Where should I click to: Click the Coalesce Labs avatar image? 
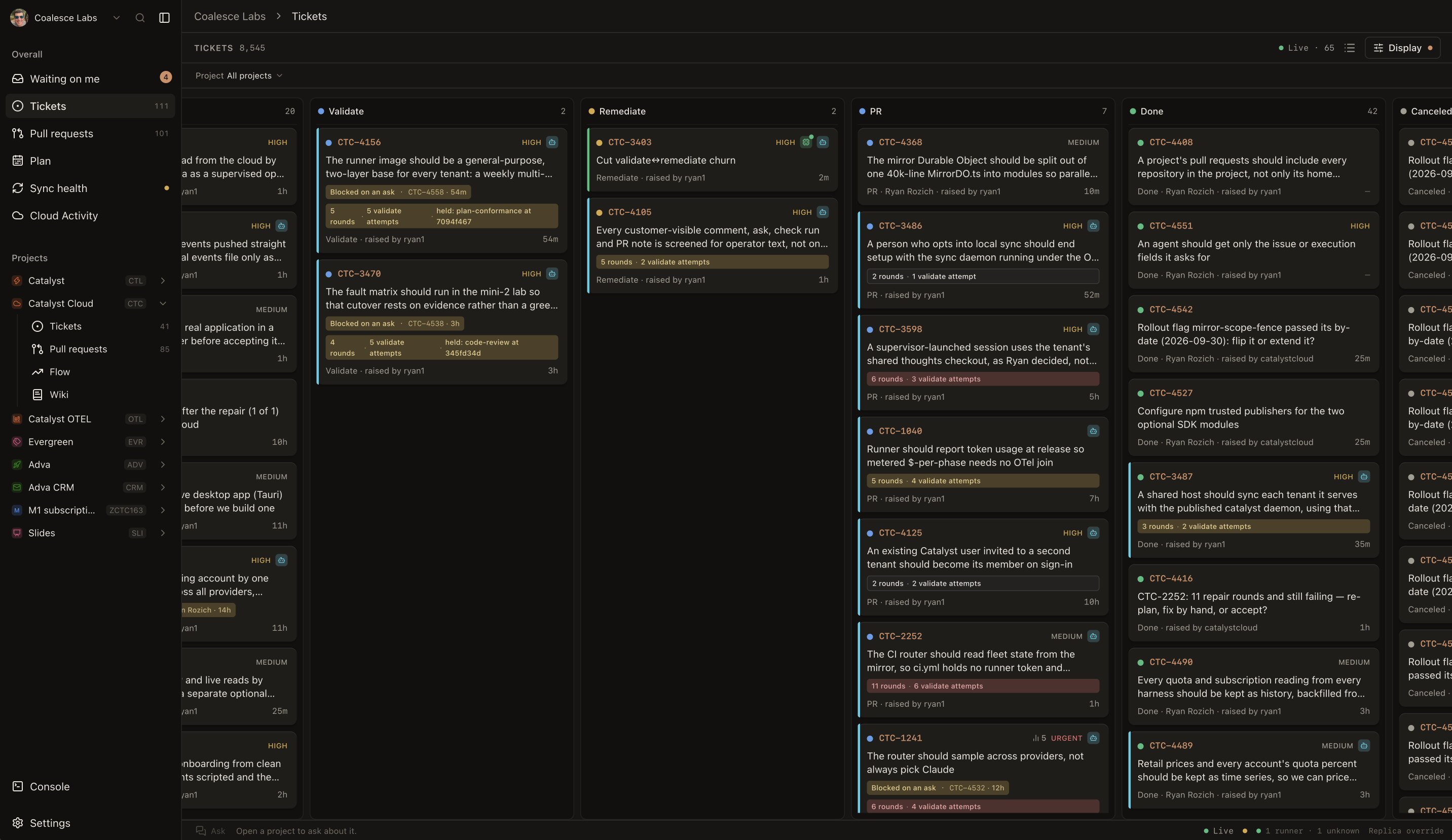pyautogui.click(x=19, y=18)
